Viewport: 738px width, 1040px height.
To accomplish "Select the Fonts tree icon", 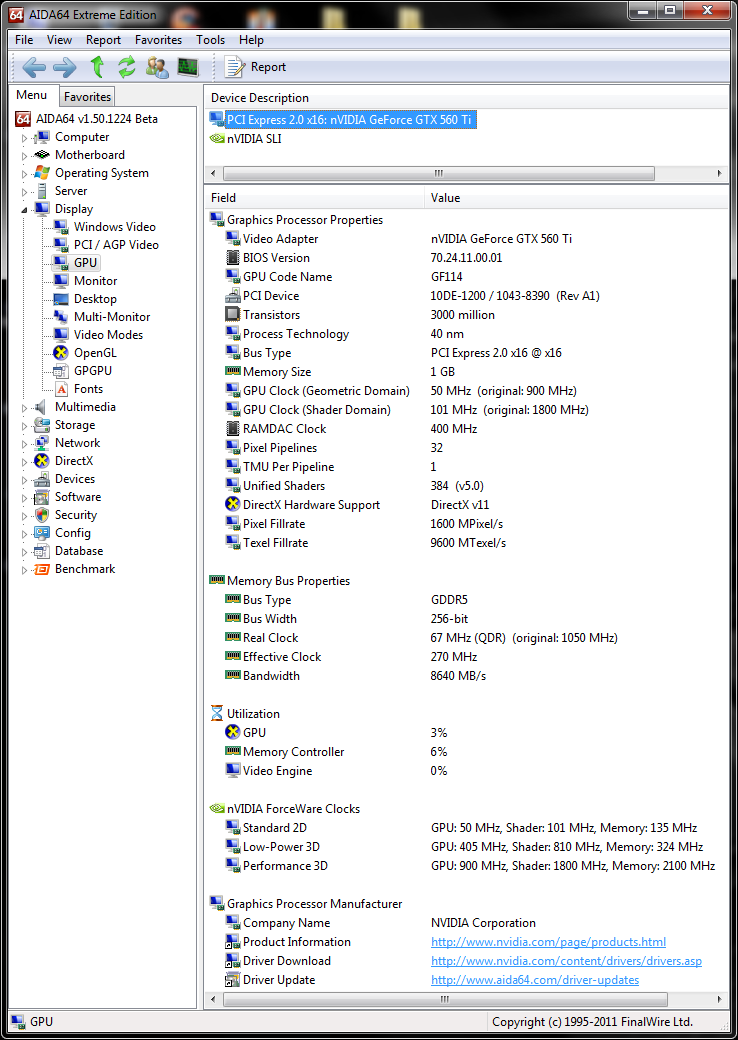I will (x=61, y=389).
